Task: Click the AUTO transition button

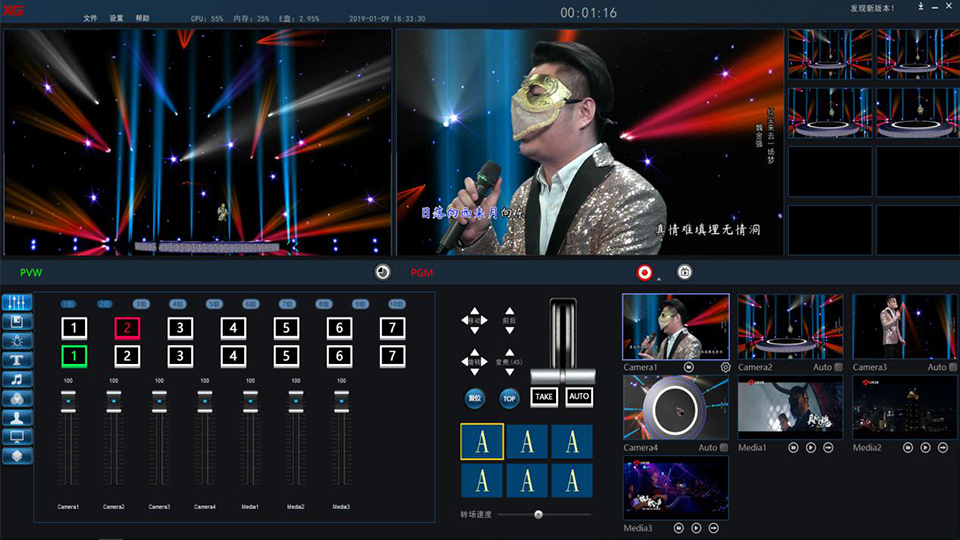Action: click(x=579, y=396)
